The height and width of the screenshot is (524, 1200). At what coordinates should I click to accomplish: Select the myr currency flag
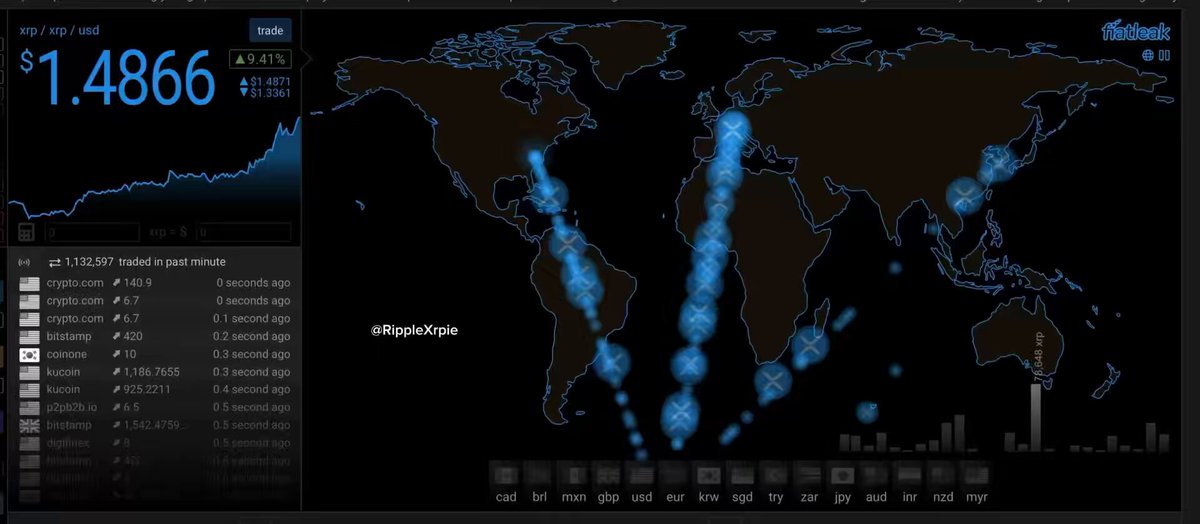coord(977,475)
